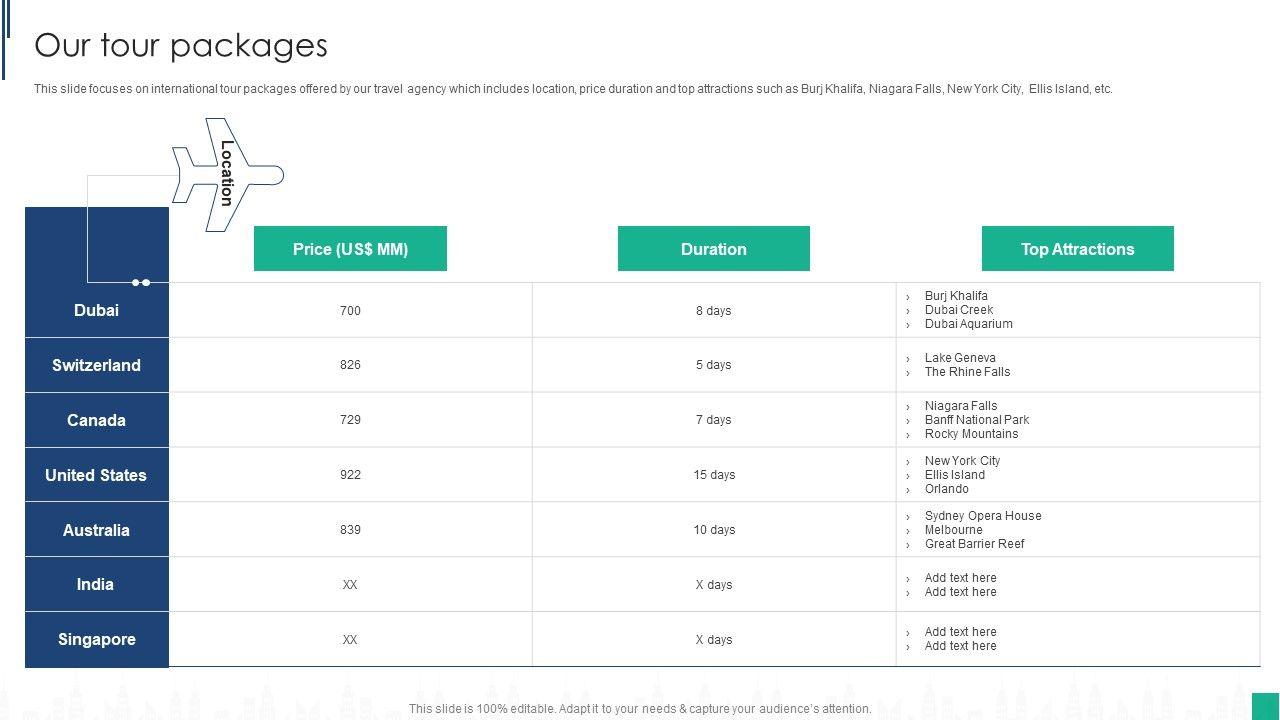Pick the Singapore location row label
Screen dimensions: 1280x720
(96, 639)
